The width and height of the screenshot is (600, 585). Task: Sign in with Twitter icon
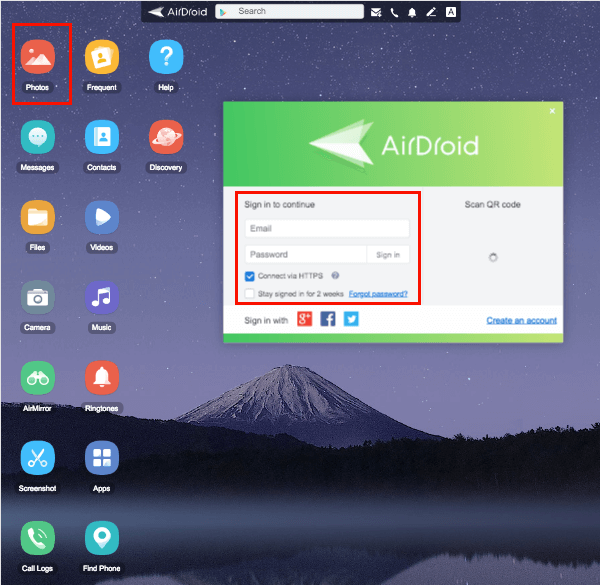click(351, 319)
